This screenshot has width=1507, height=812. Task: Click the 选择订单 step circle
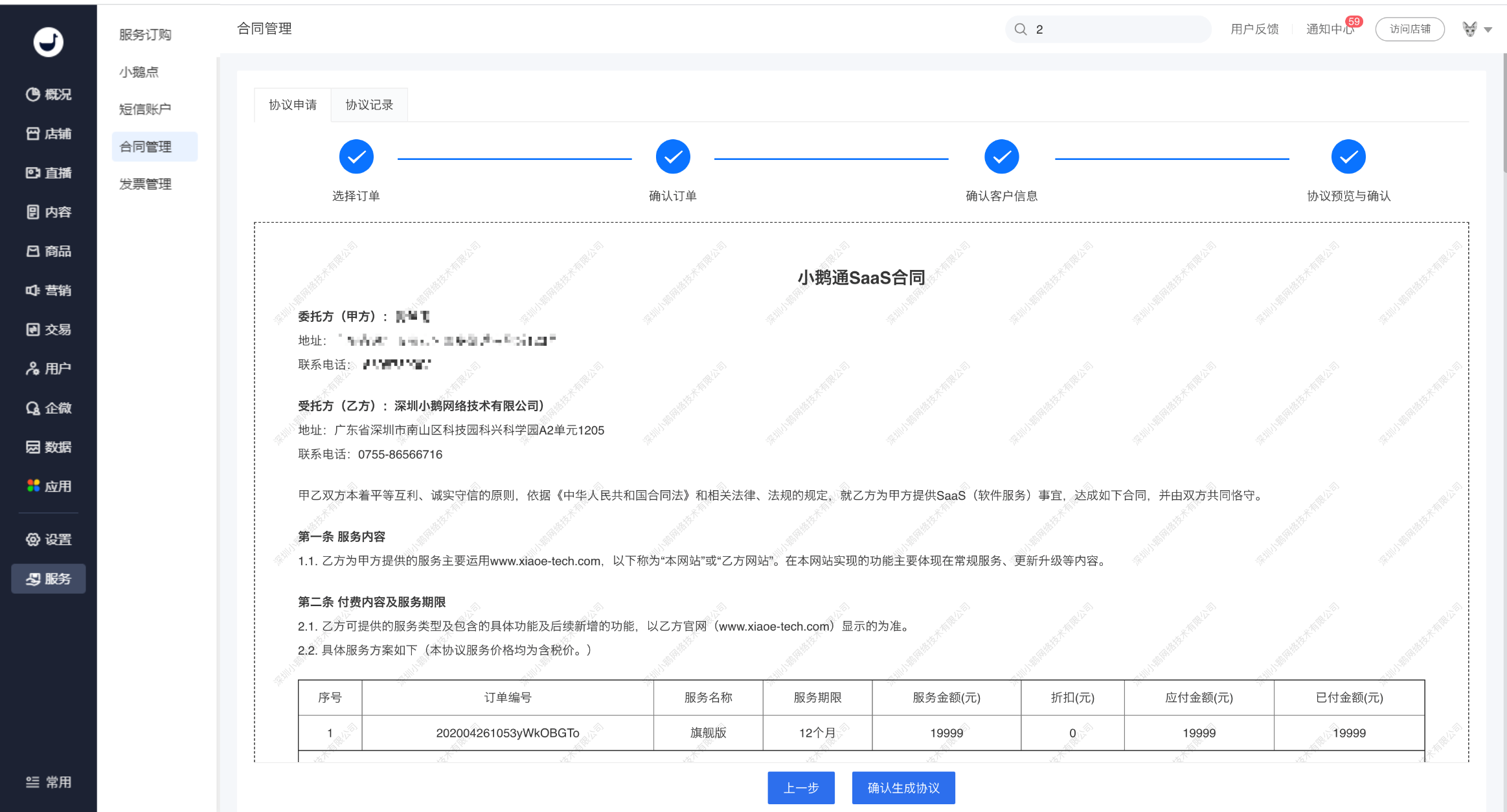coord(356,157)
